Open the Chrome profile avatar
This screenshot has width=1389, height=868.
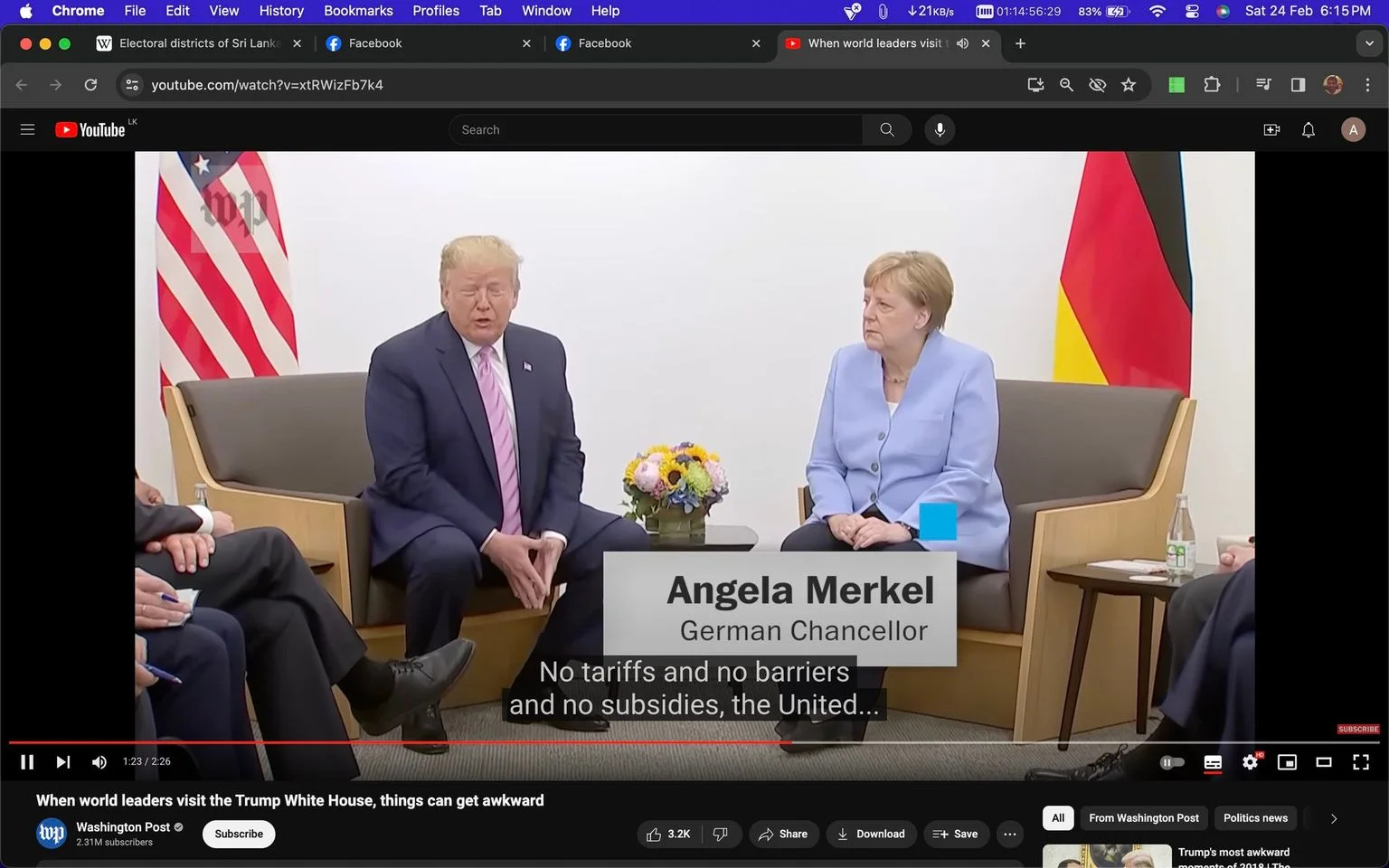pyautogui.click(x=1333, y=85)
